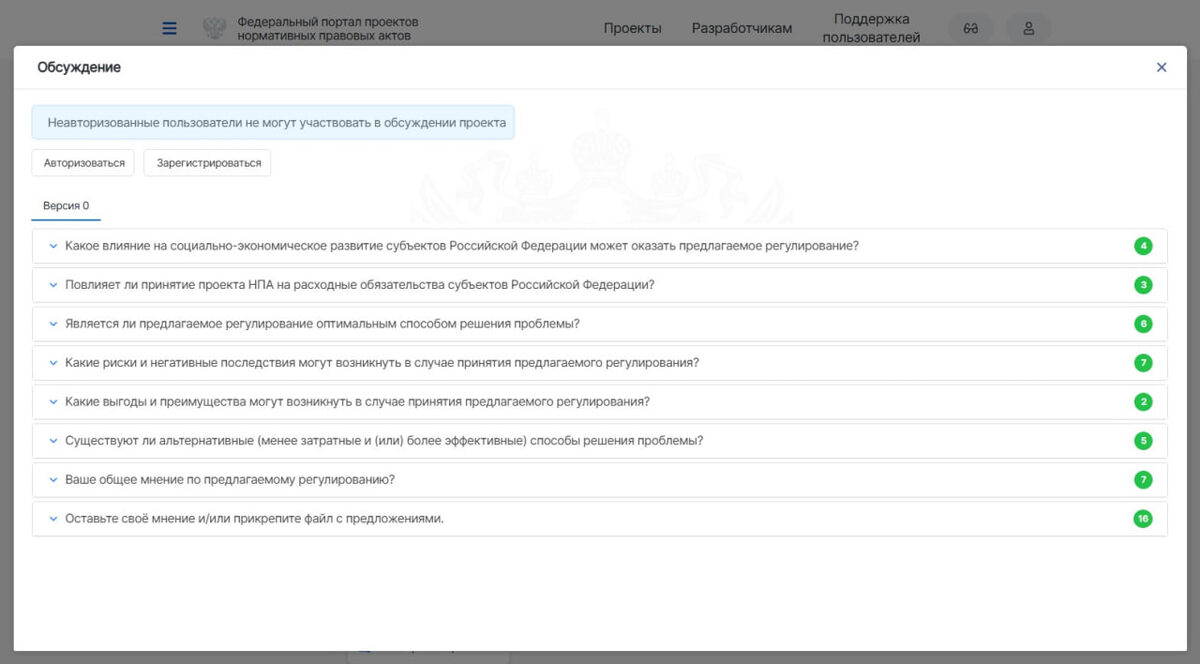Open the user profile icon
Image resolution: width=1200 pixels, height=664 pixels.
point(1029,28)
